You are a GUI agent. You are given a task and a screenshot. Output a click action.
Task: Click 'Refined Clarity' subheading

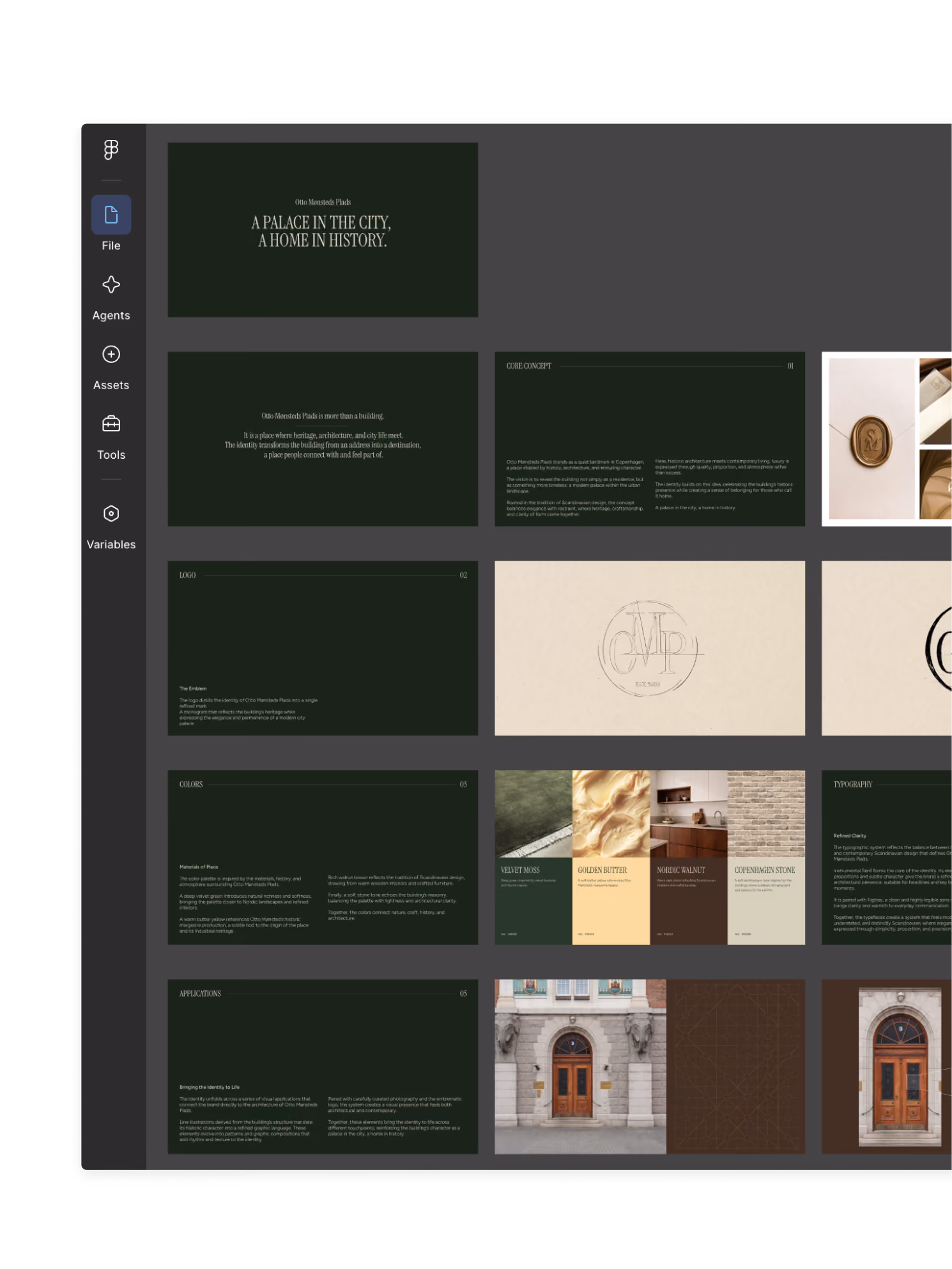[850, 835]
